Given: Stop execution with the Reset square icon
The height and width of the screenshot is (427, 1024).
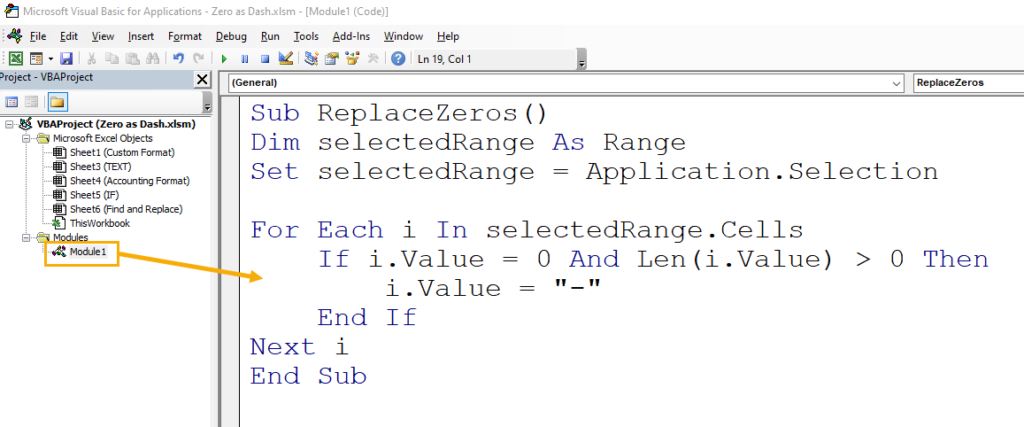Looking at the screenshot, I should click(x=265, y=59).
